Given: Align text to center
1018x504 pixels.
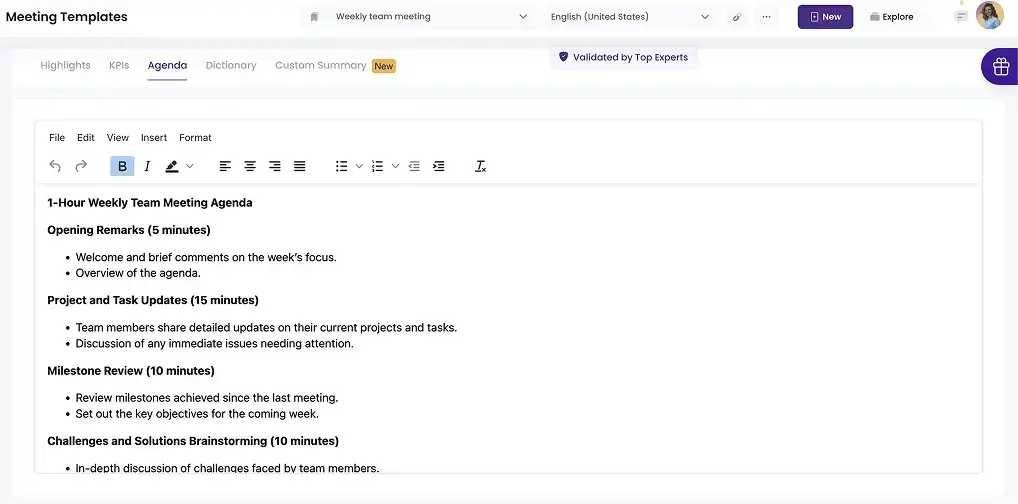Looking at the screenshot, I should 250,166.
